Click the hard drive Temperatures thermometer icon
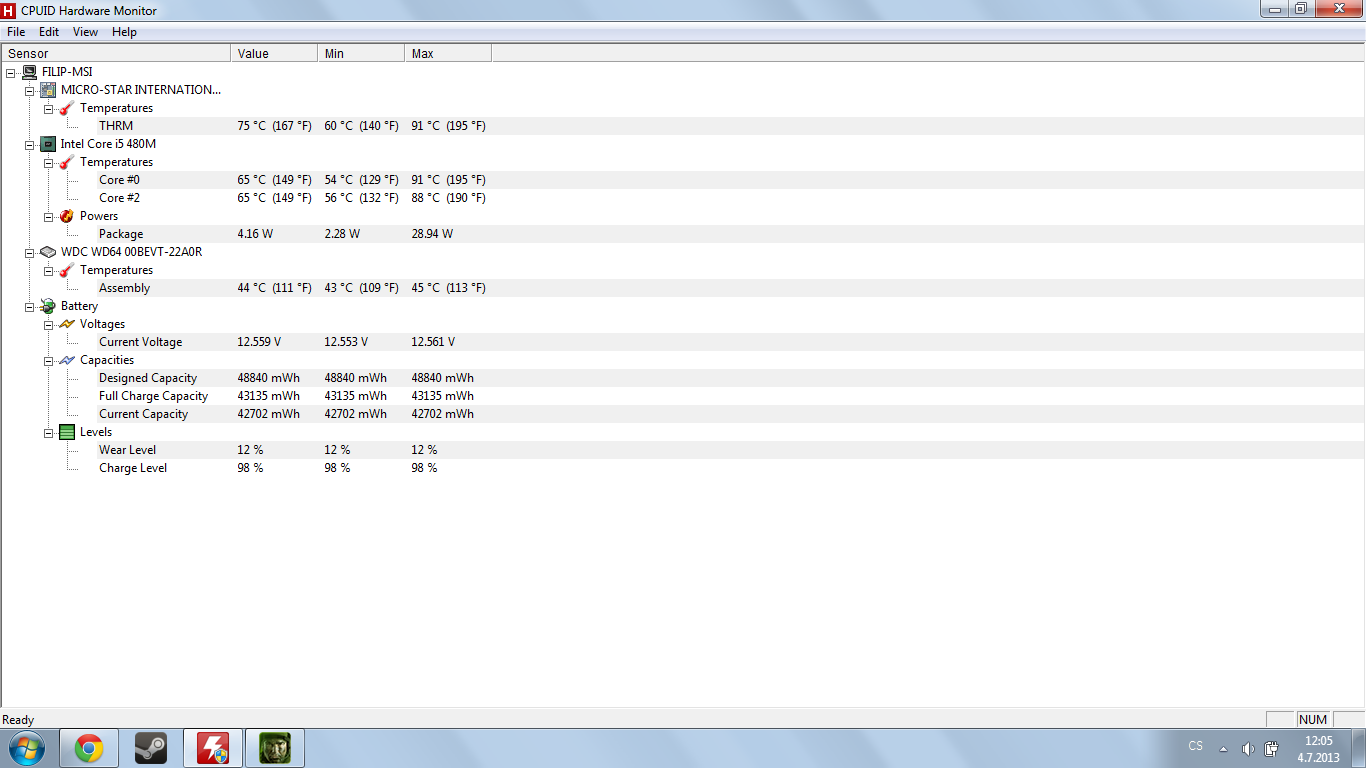The height and width of the screenshot is (768, 1366). 67,270
